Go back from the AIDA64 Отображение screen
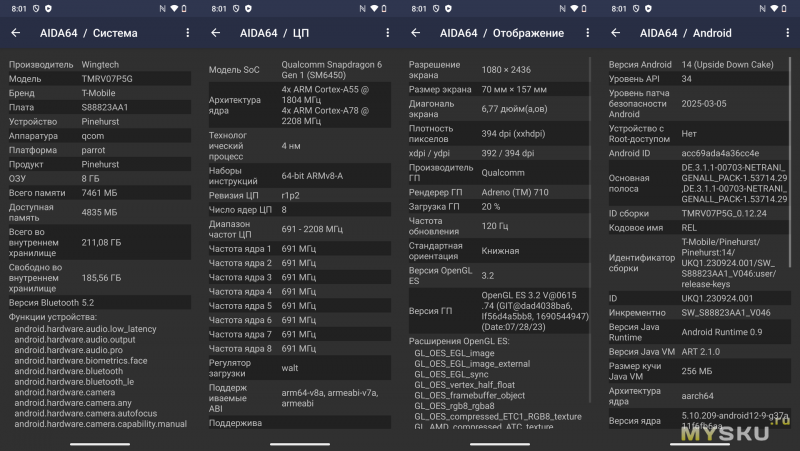This screenshot has width=800, height=451. tap(416, 33)
